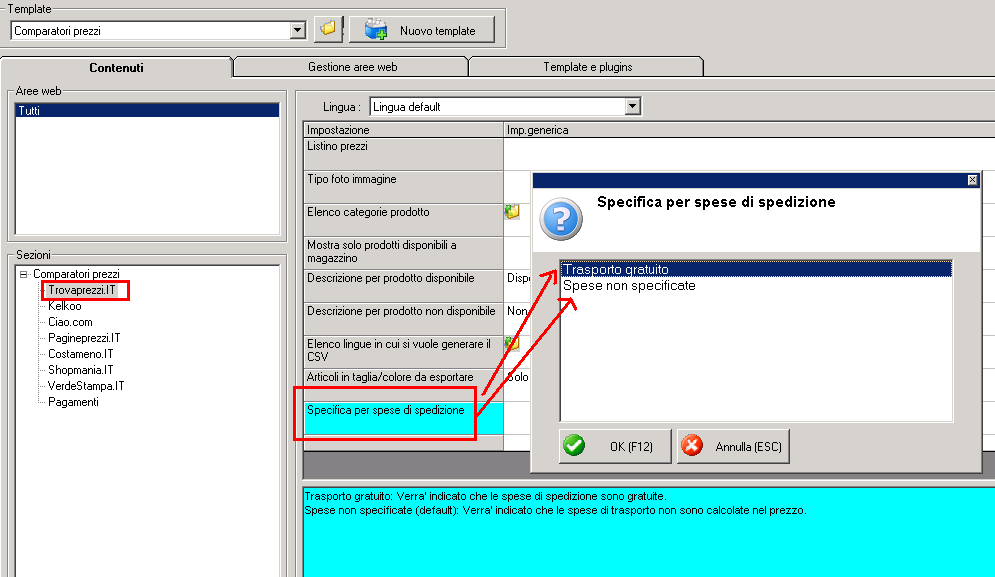
Task: Select the Listino prezzi setting row
Action: click(x=404, y=154)
